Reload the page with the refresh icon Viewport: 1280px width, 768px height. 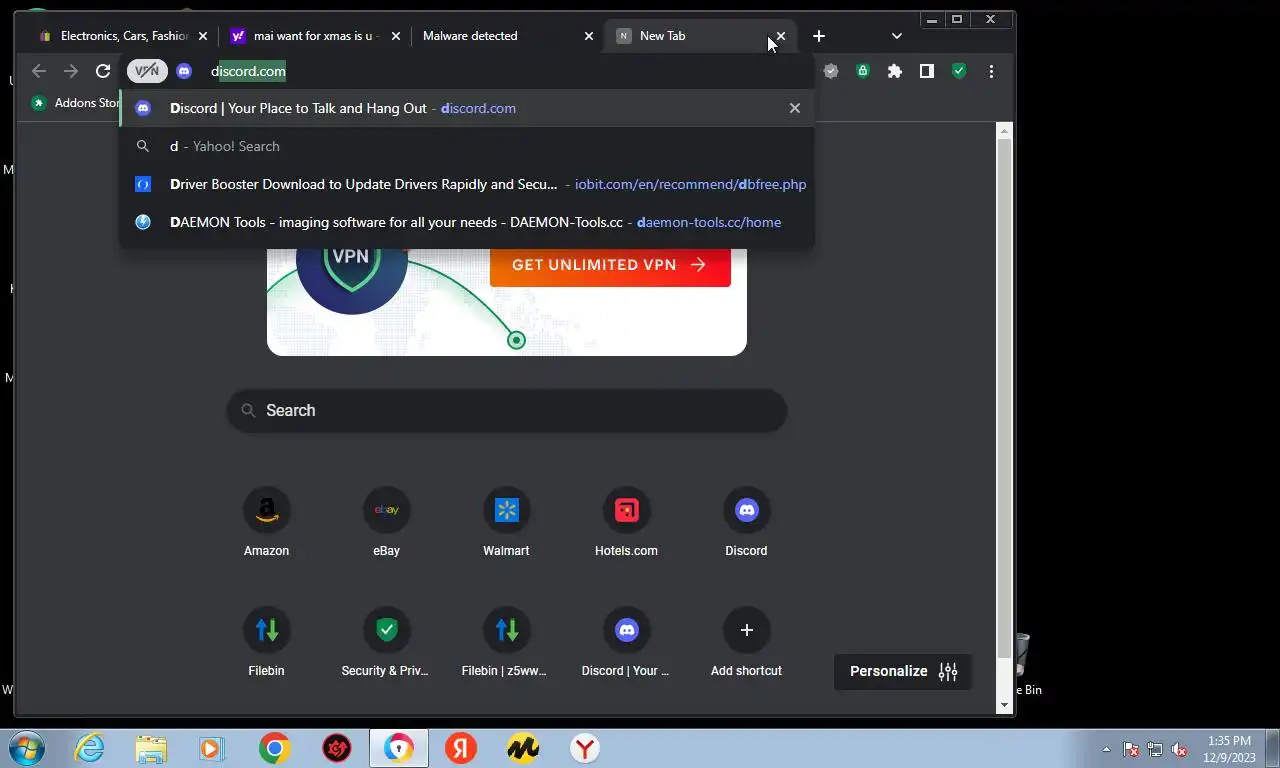tap(102, 71)
